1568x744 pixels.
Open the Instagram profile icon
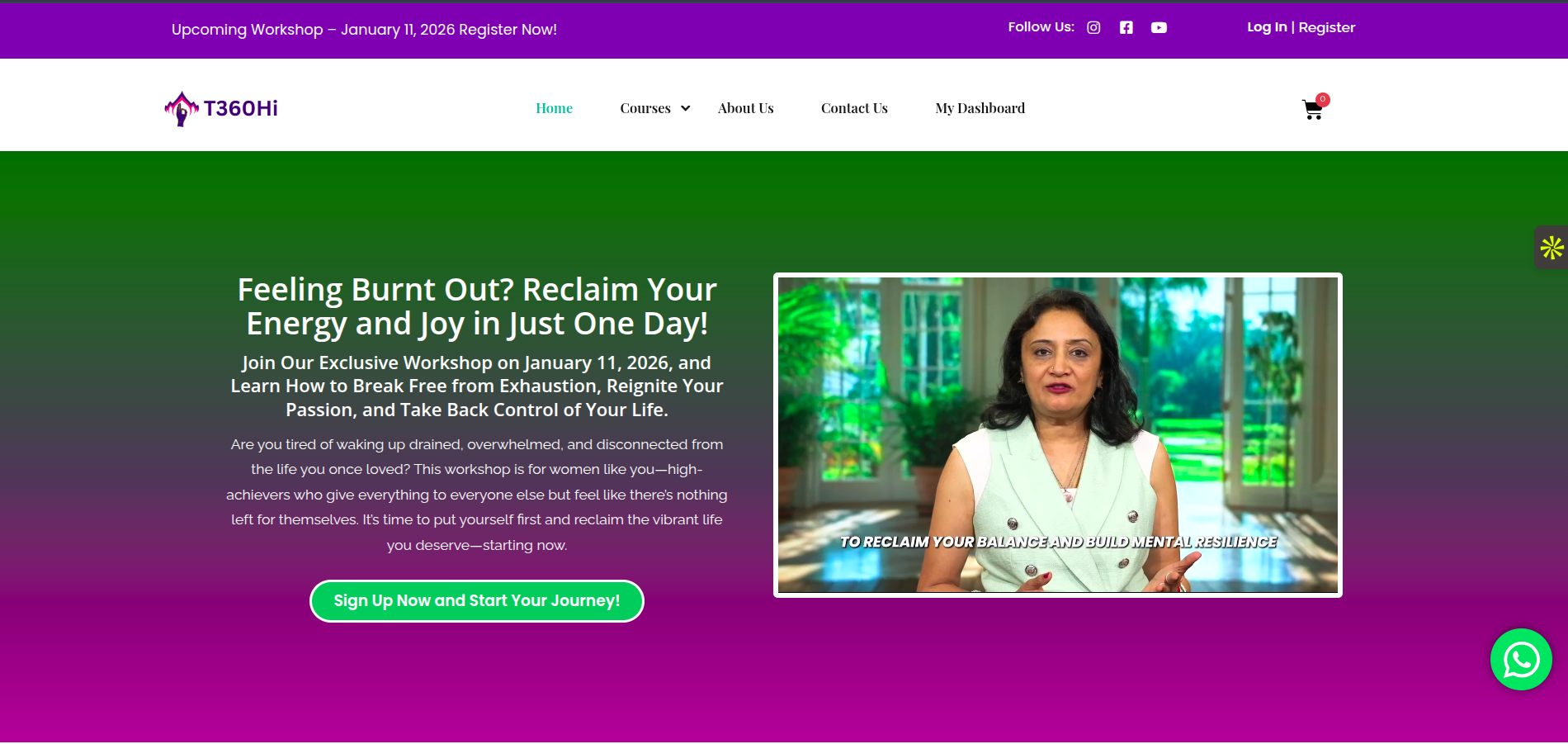click(x=1093, y=27)
